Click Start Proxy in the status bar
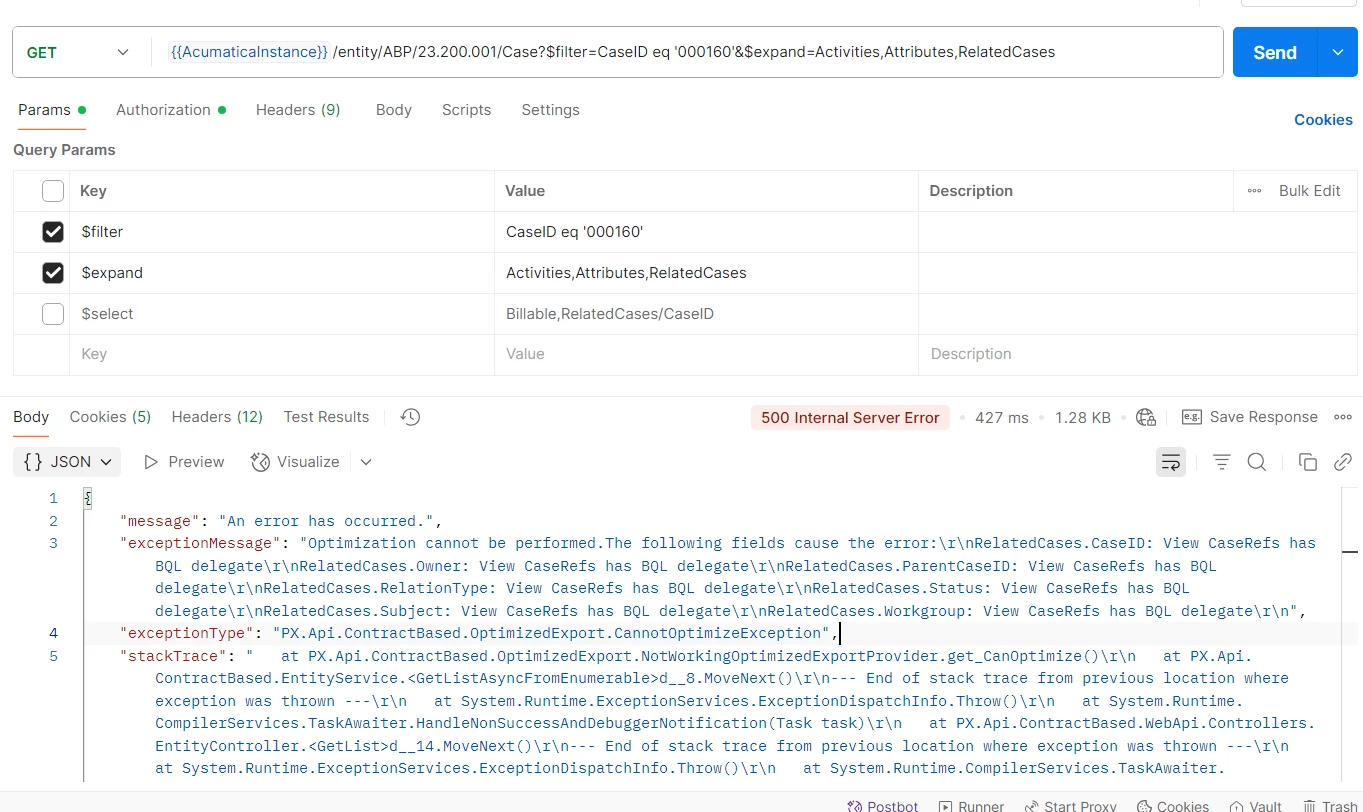This screenshot has height=812, width=1363. 1071,806
